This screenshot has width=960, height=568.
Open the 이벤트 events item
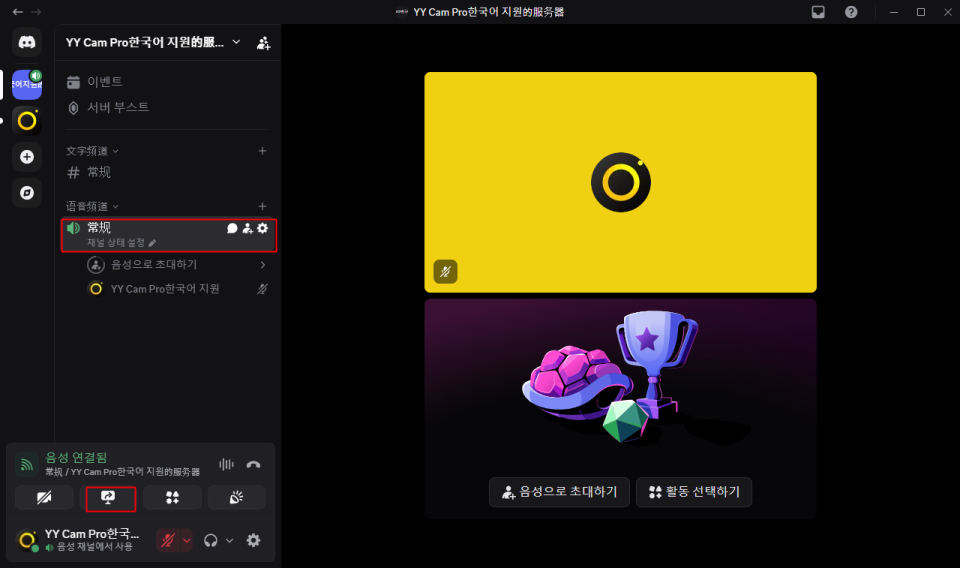tap(105, 82)
